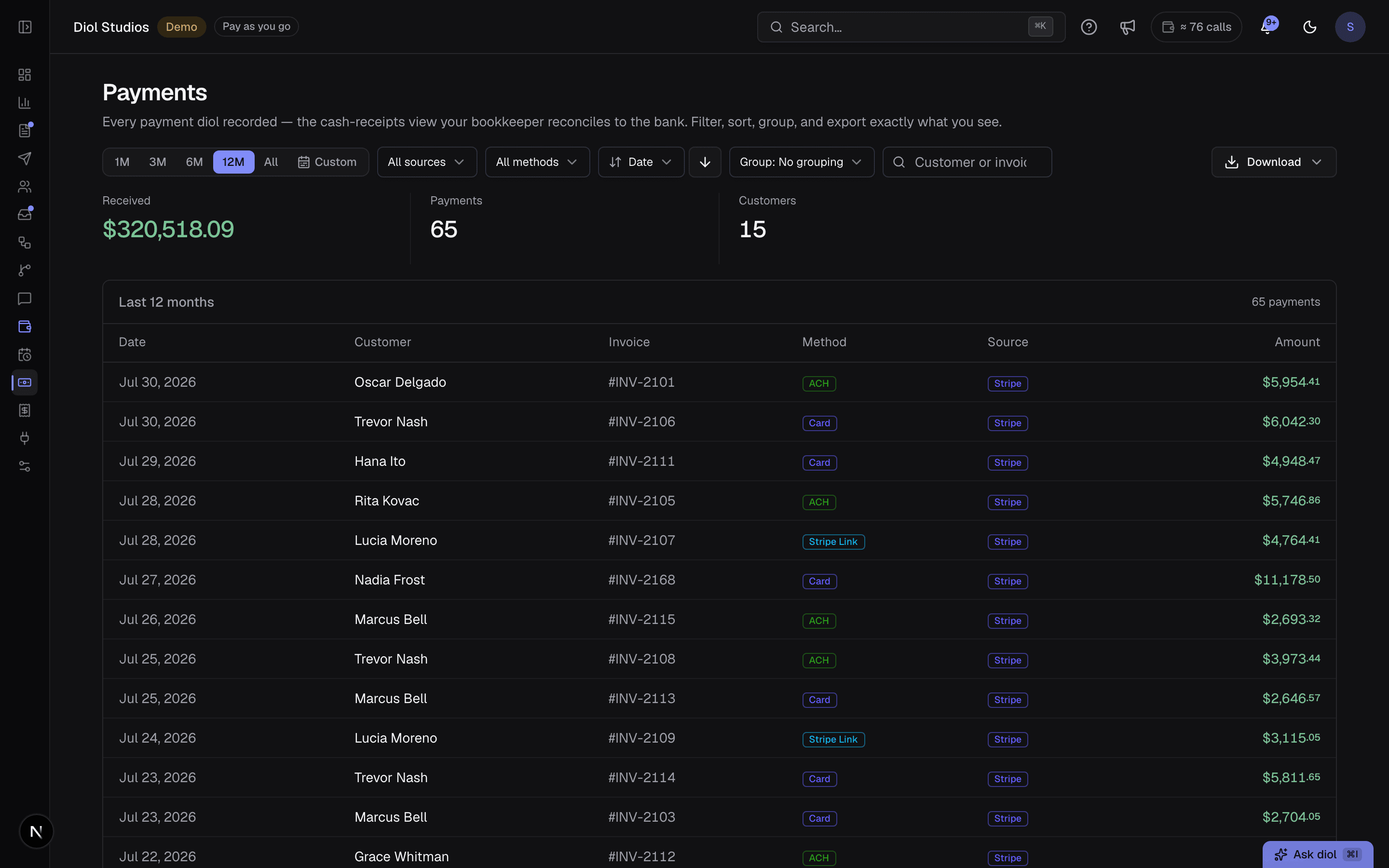Click the Method column header

tap(824, 342)
